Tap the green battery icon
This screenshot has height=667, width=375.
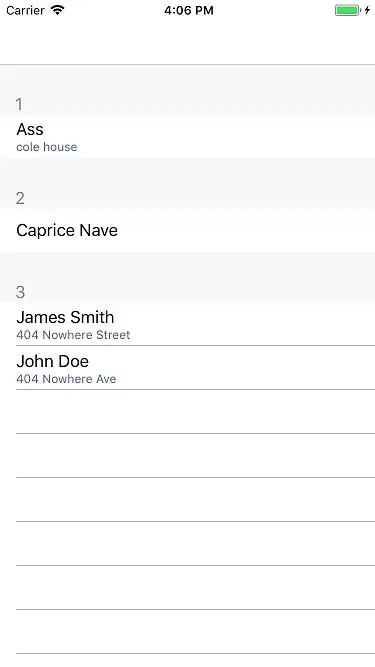(347, 10)
